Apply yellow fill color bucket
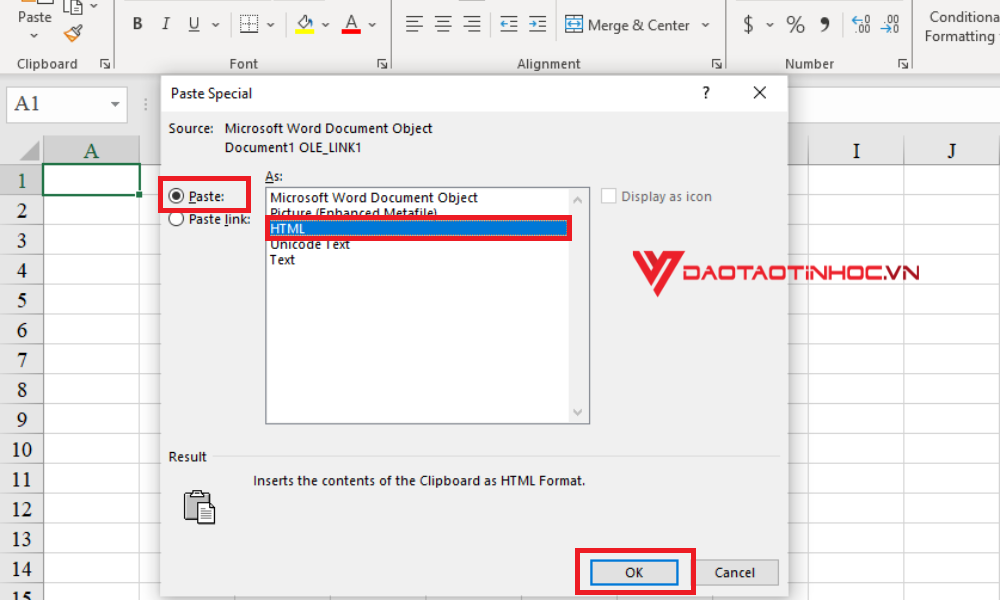This screenshot has height=600, width=1000. (x=305, y=24)
